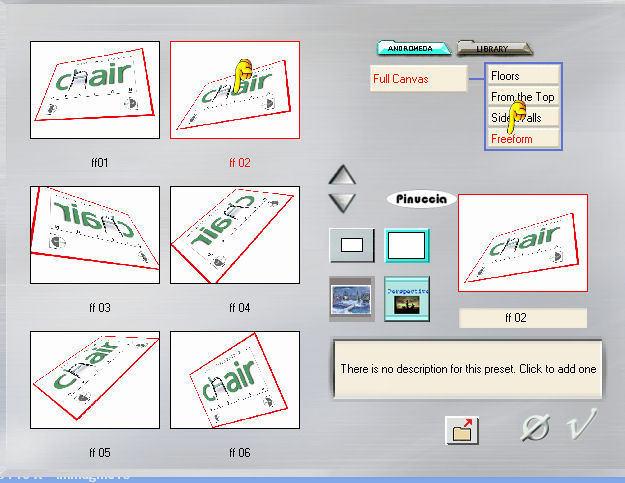The height and width of the screenshot is (483, 625).
Task: Click the up arrow to page presets
Action: click(x=342, y=175)
